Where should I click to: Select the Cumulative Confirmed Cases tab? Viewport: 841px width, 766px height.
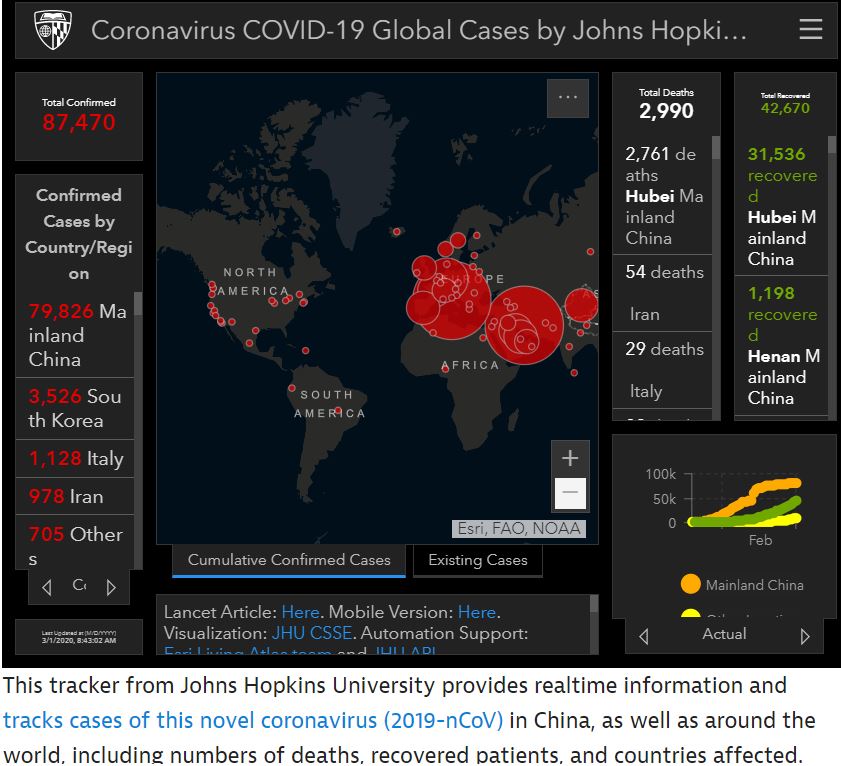click(288, 561)
